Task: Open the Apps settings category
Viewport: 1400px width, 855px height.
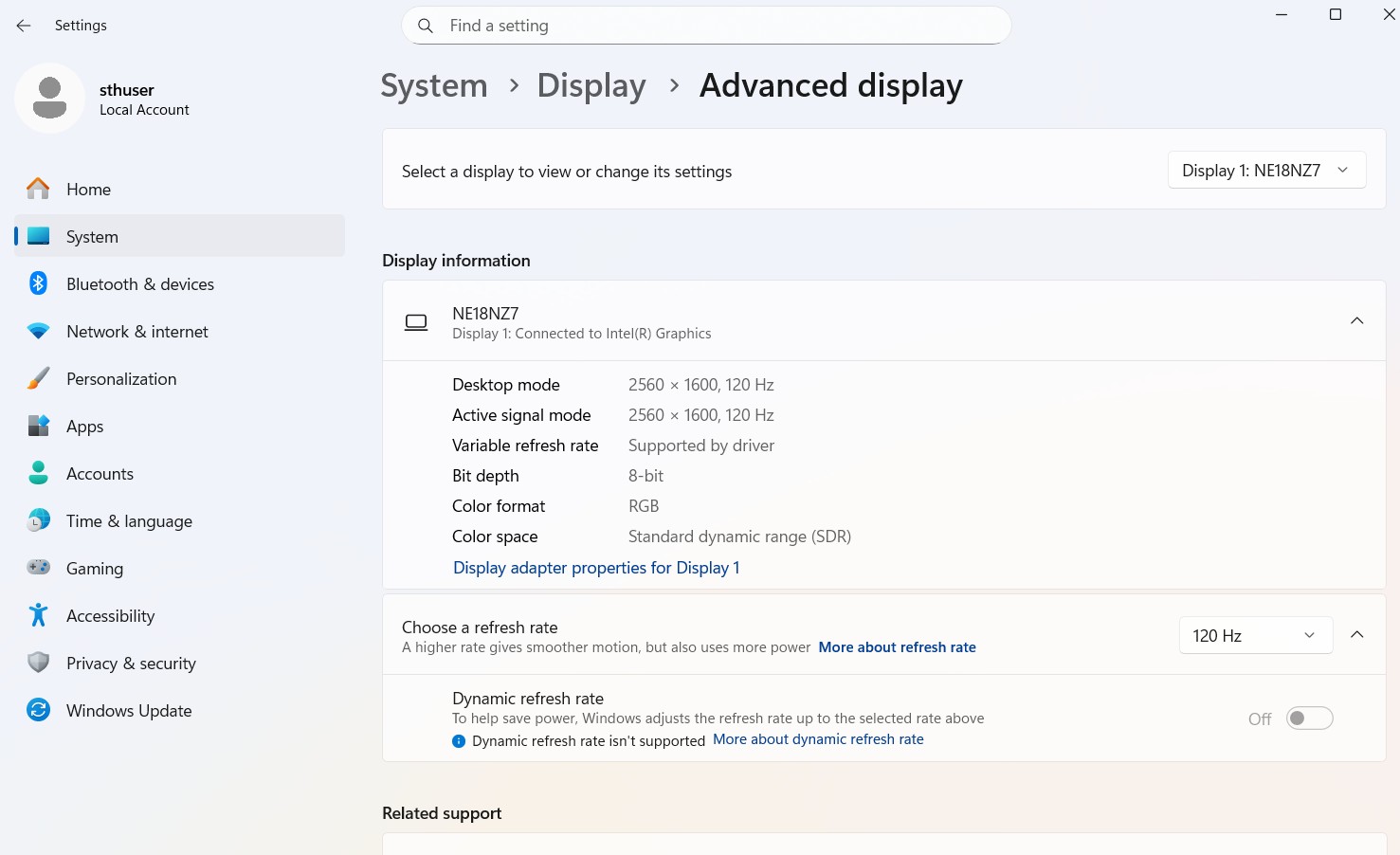Action: pos(85,427)
